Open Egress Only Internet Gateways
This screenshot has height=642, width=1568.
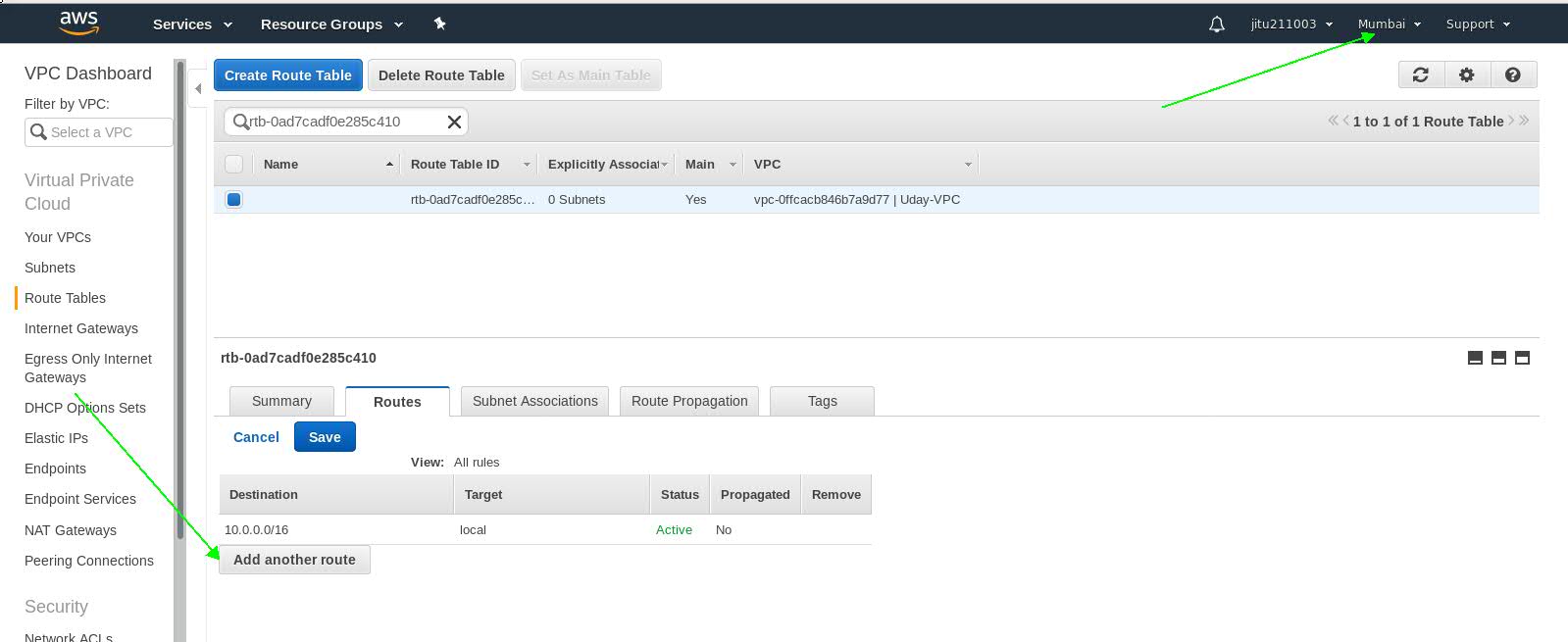(88, 368)
